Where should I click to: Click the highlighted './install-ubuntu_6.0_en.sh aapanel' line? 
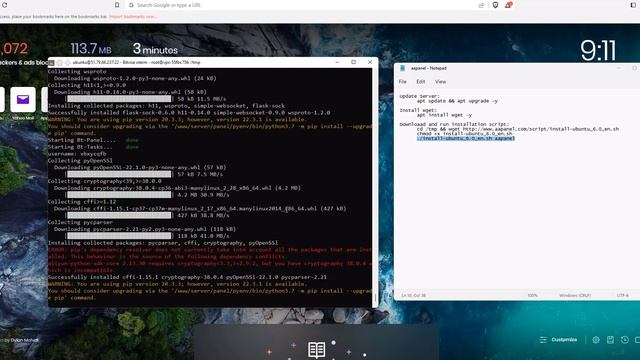click(466, 138)
